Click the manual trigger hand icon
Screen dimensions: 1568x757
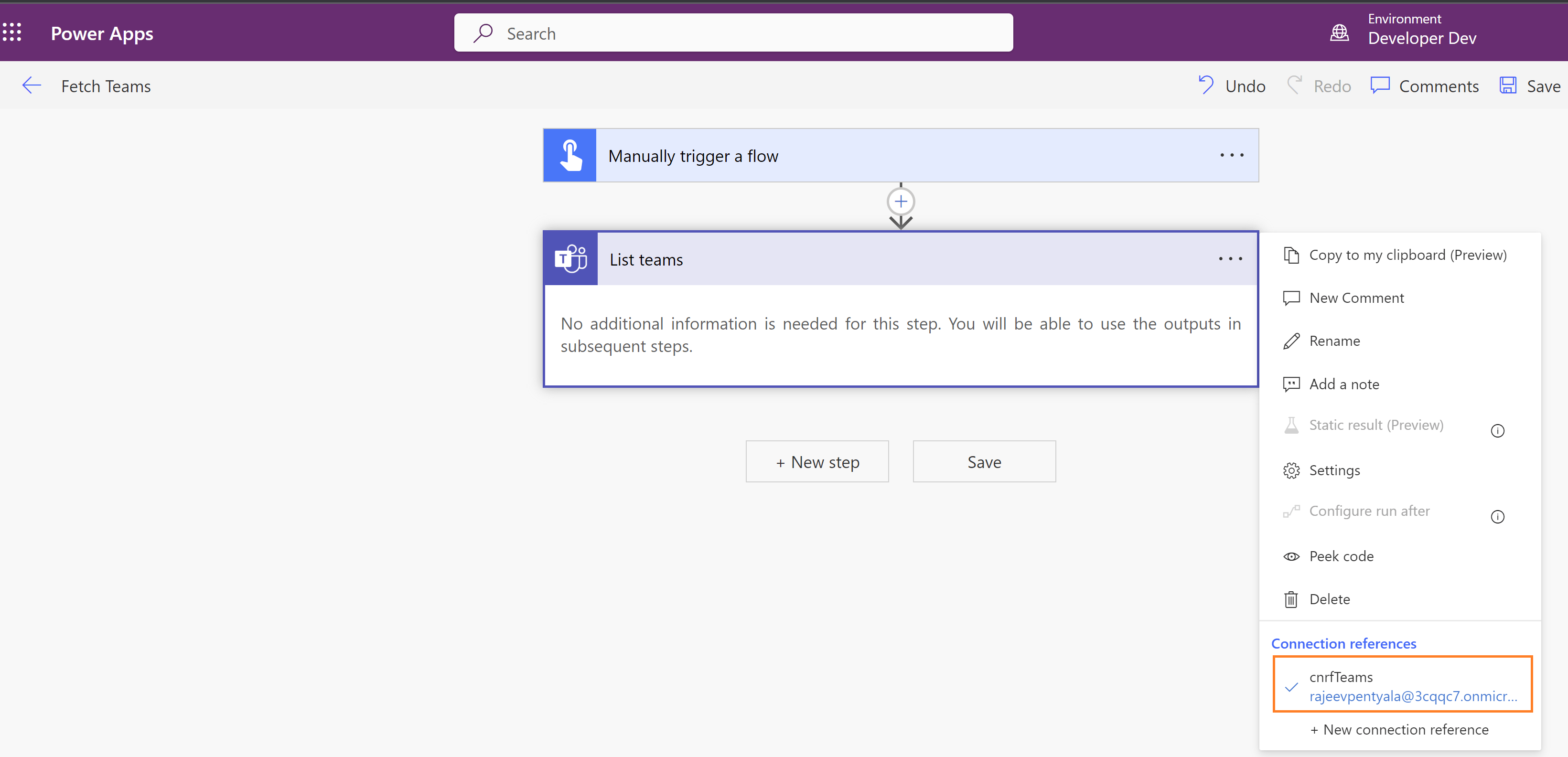pyautogui.click(x=570, y=155)
